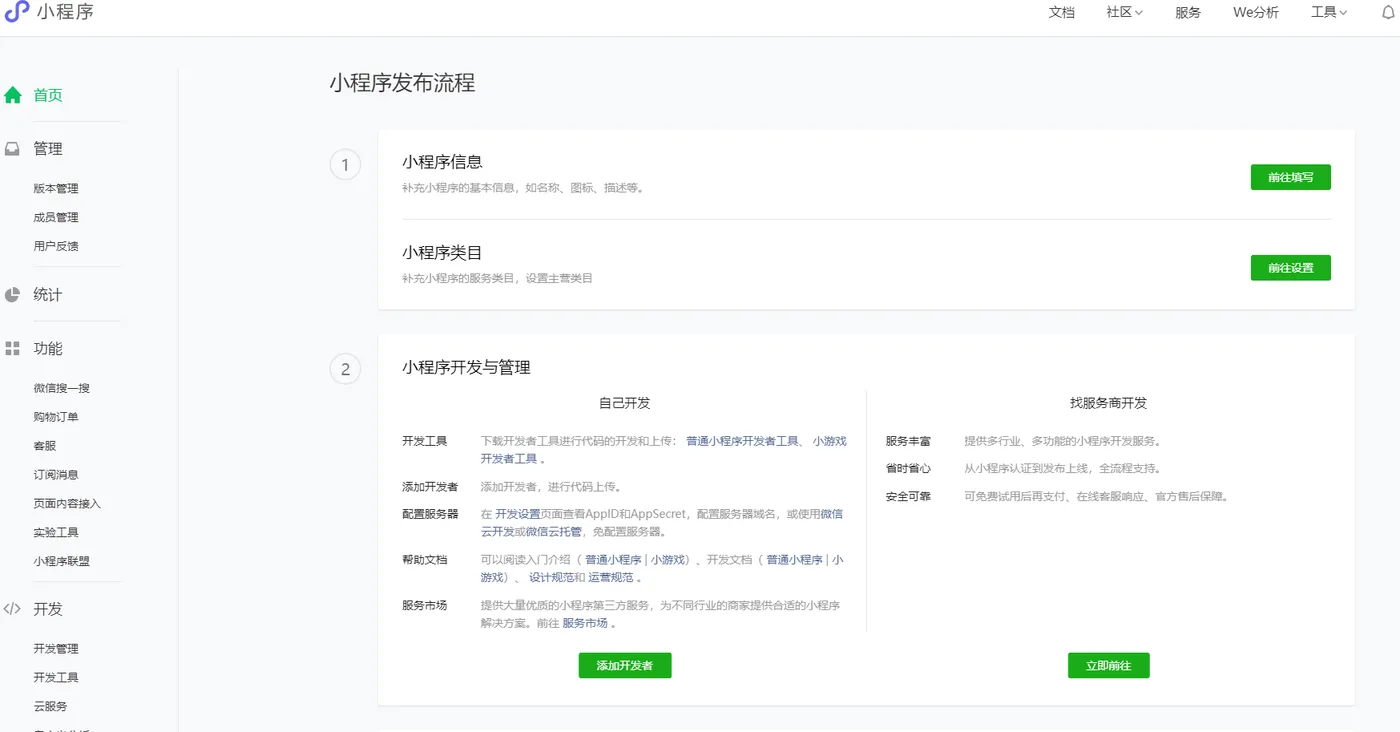Open the 普通小程序开发者工具 link
1400x732 pixels.
click(743, 441)
